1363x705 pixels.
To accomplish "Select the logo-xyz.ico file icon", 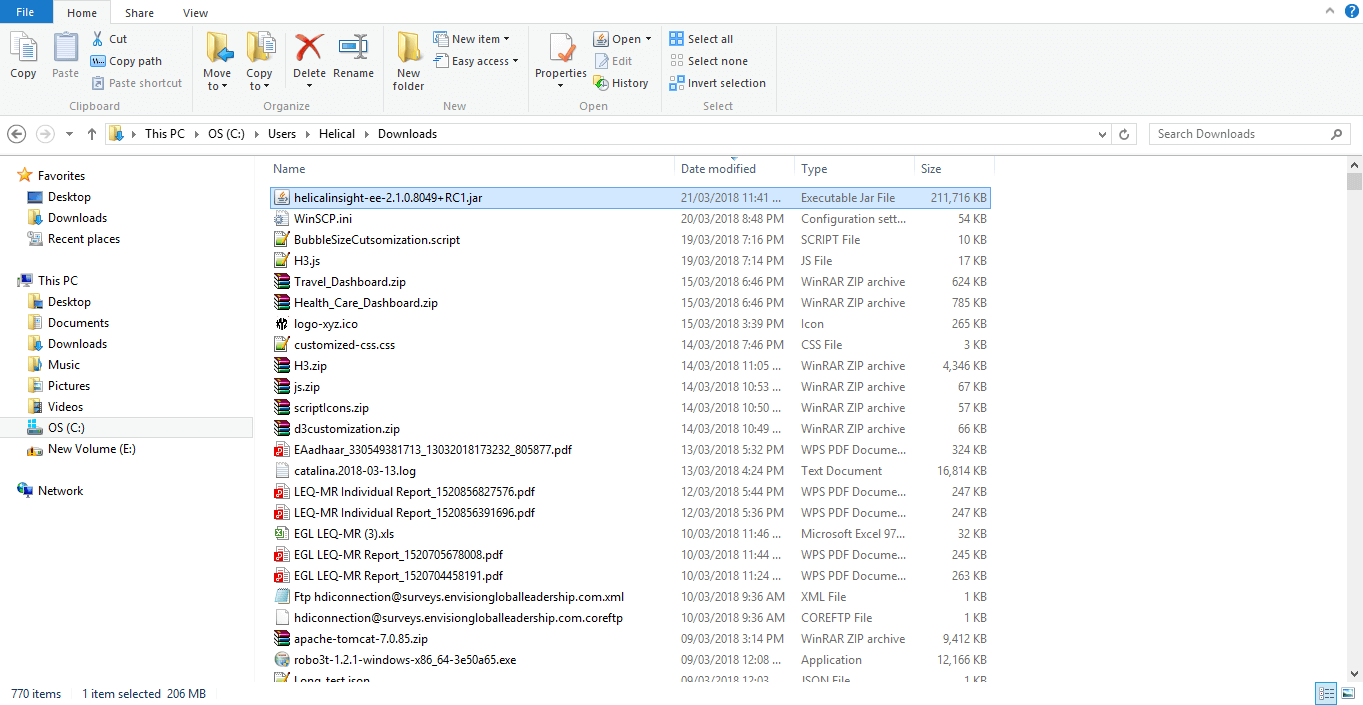I will (282, 324).
